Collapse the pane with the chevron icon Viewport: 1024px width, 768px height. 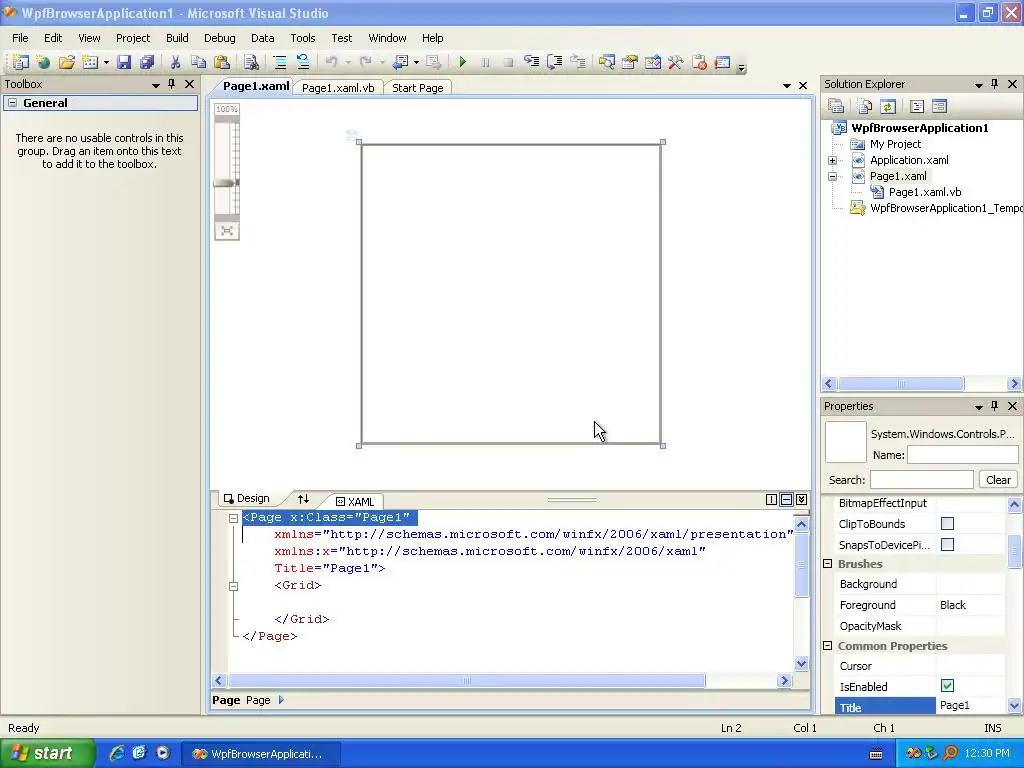tap(801, 500)
